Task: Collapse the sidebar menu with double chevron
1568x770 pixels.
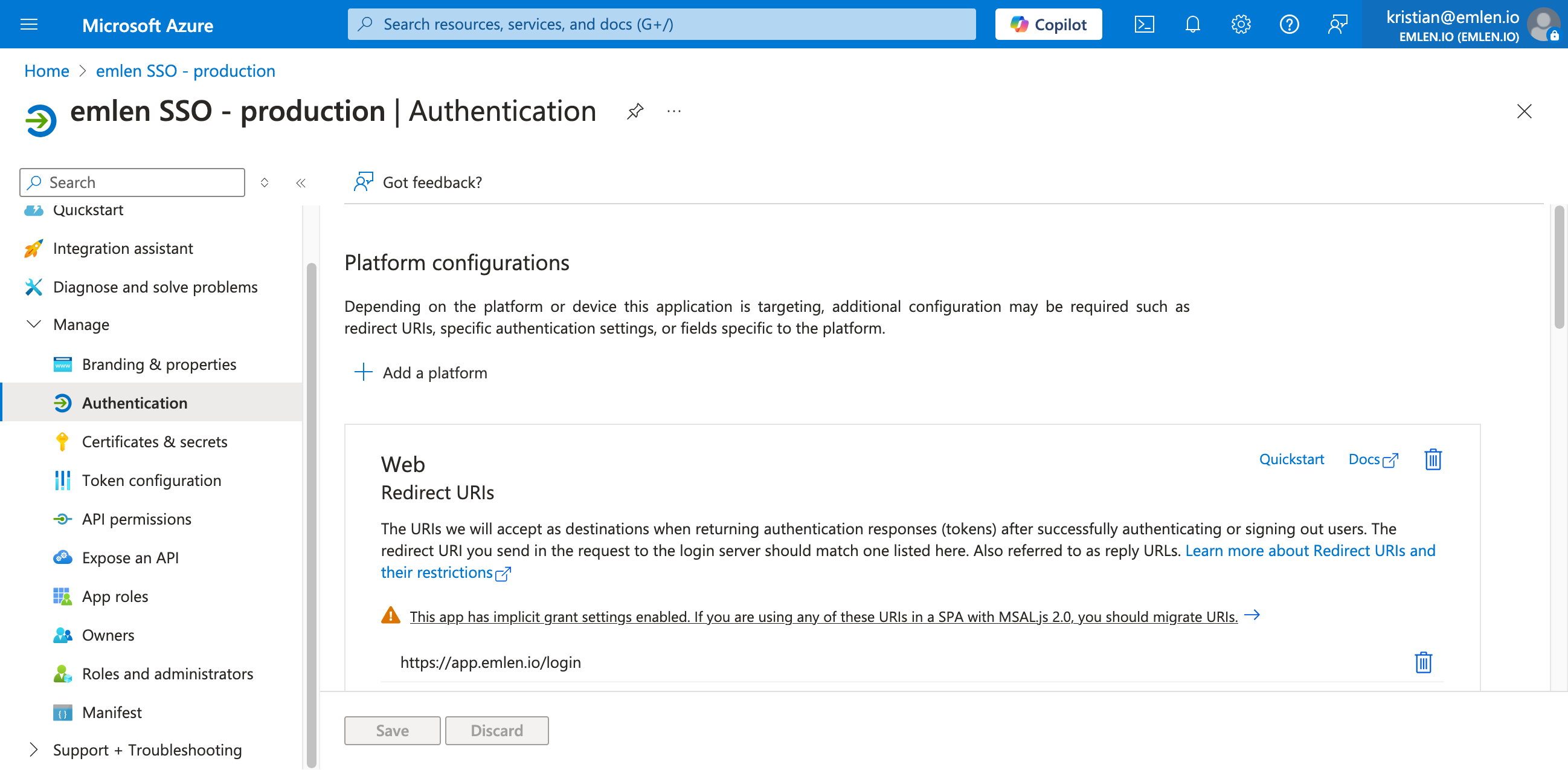Action: (x=301, y=183)
